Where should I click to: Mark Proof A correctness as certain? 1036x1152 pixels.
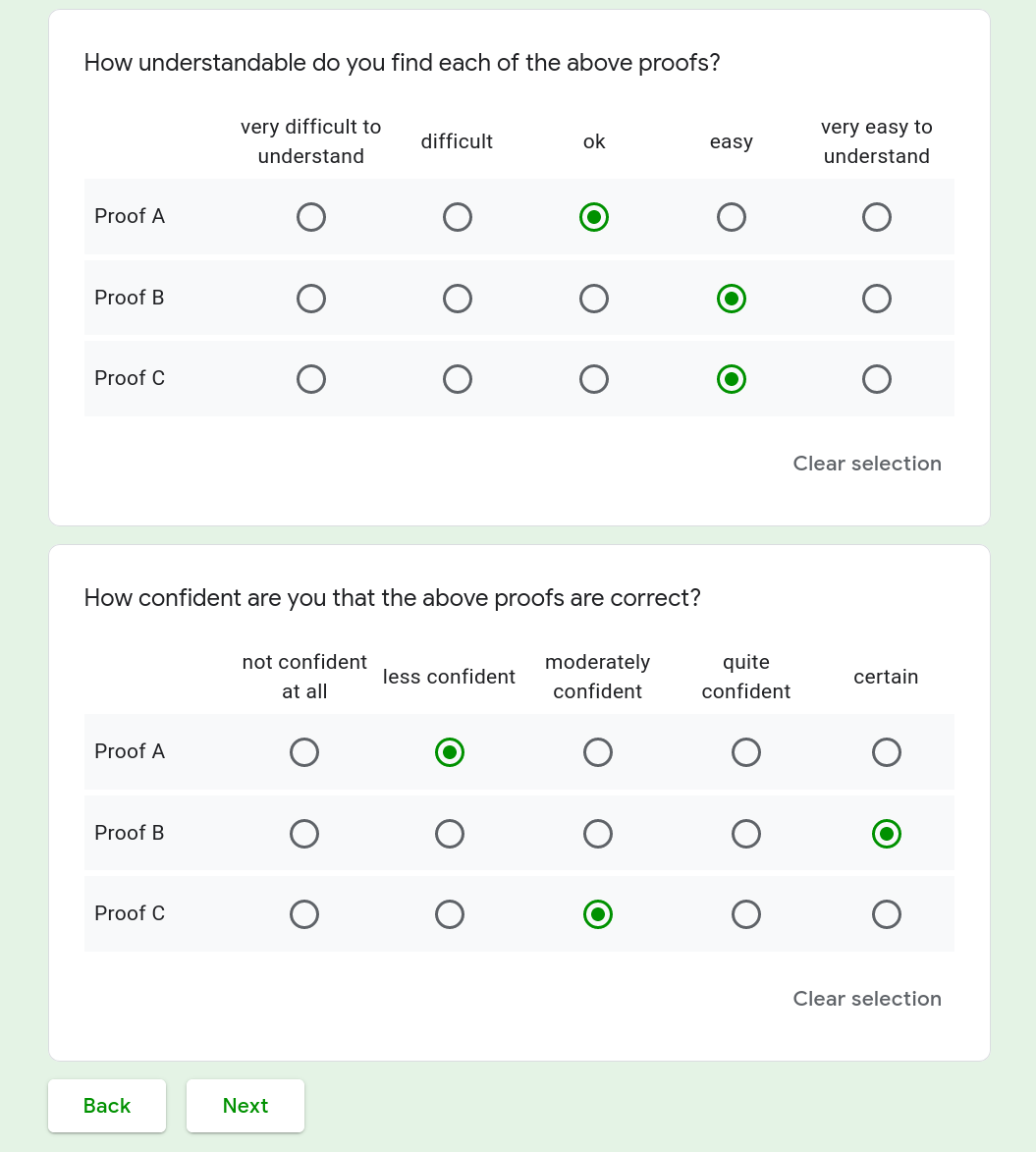[x=887, y=752]
